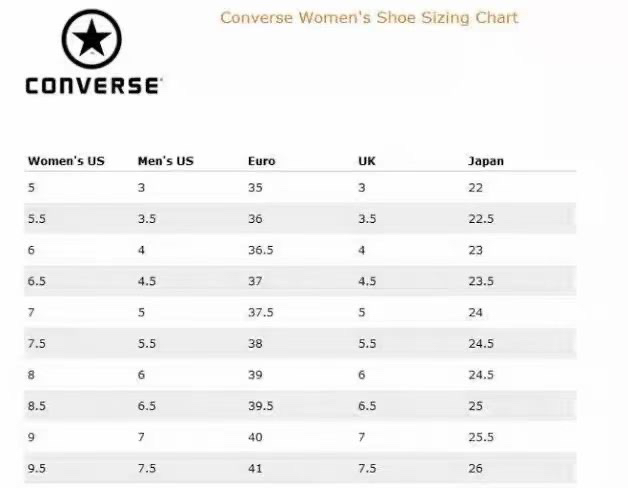The image size is (628, 488).
Task: Click the Converse star logo
Action: [x=93, y=39]
